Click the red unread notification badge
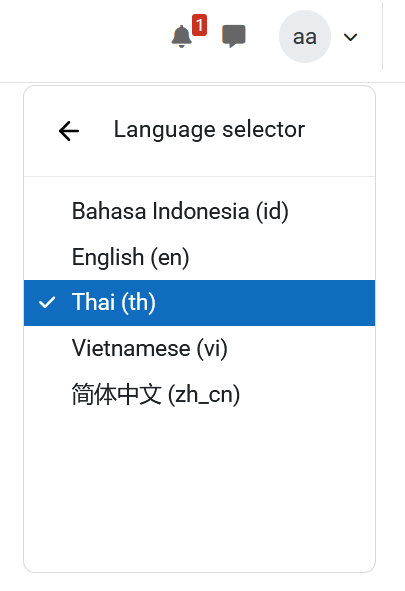Image resolution: width=405 pixels, height=591 pixels. tap(199, 25)
